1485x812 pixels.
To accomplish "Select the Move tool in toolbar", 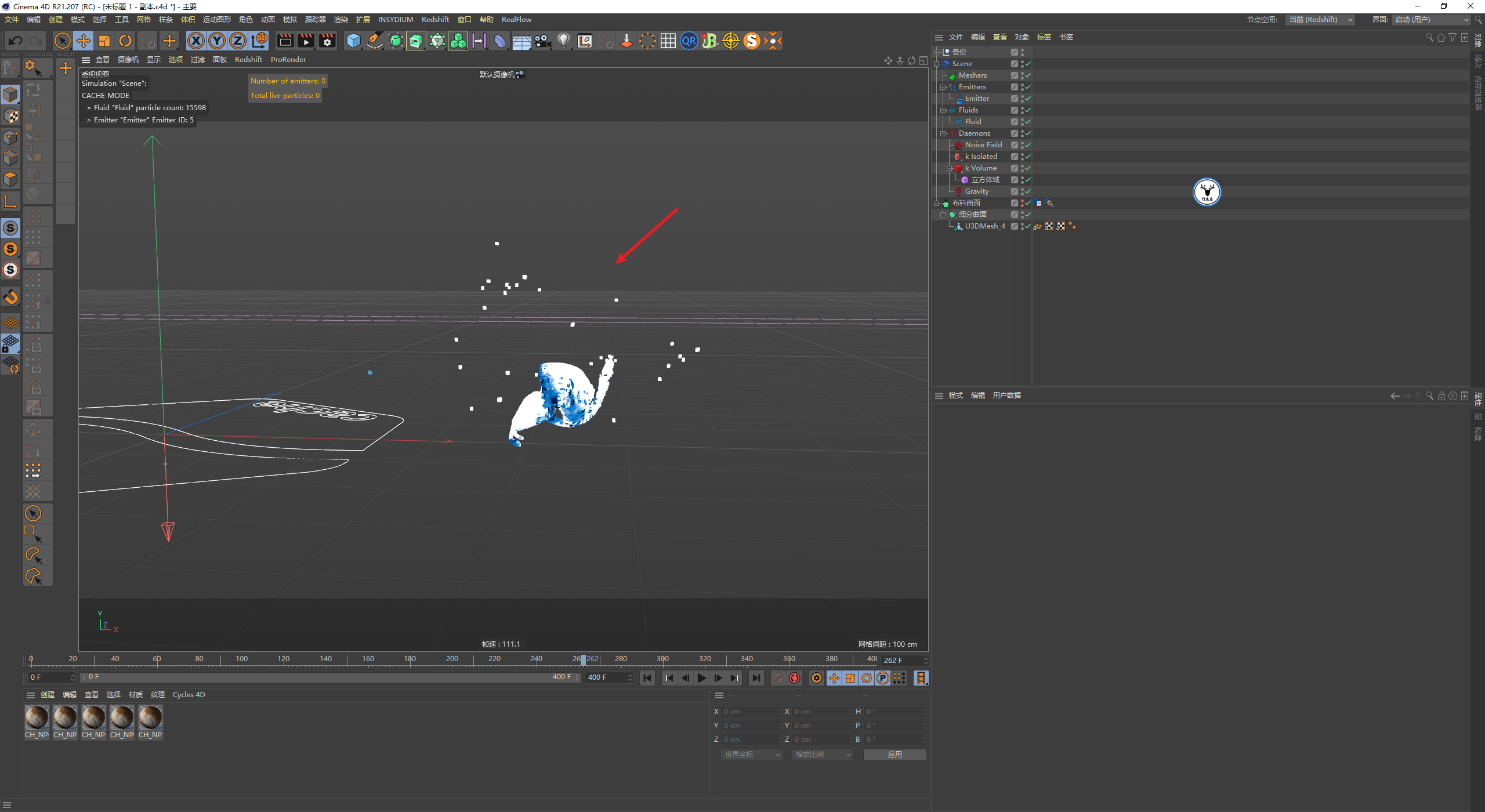I will (x=84, y=41).
